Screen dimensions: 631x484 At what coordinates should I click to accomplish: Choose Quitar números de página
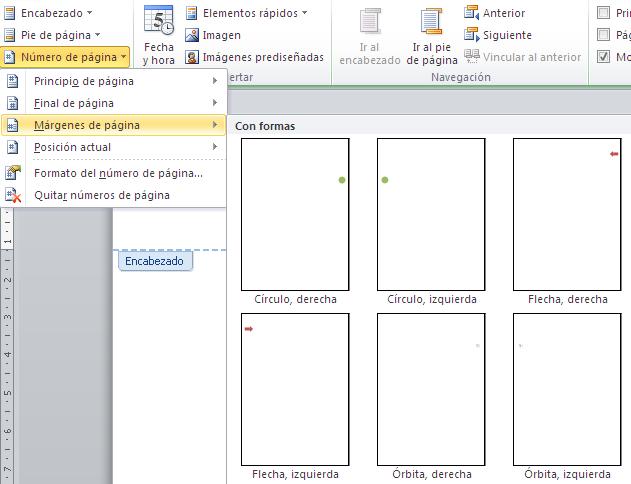tap(113, 195)
